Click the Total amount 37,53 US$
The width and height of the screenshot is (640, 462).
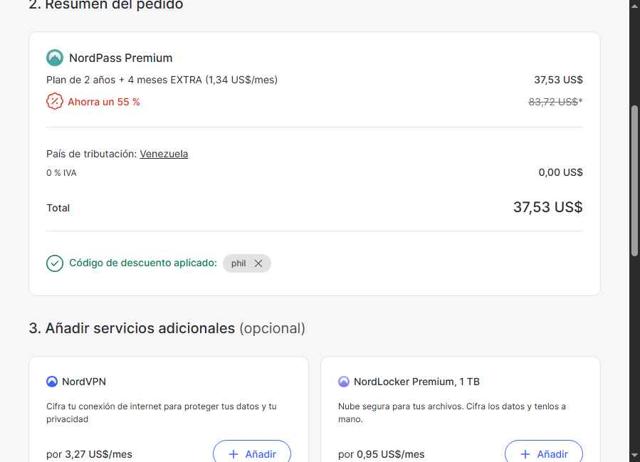[x=548, y=207]
